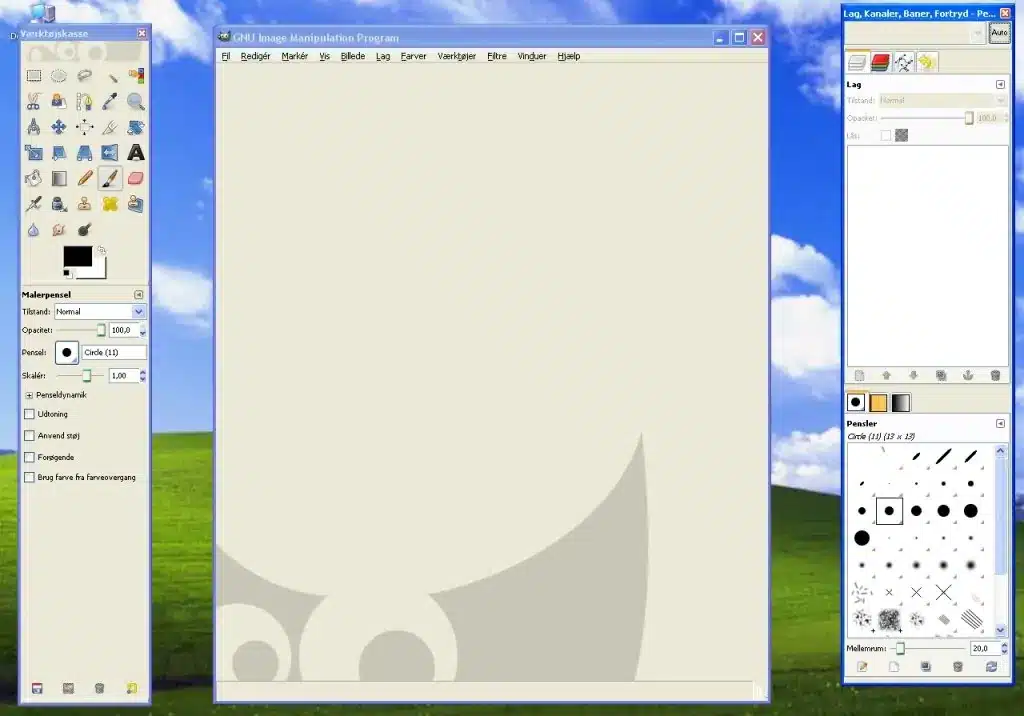Viewport: 1024px width, 716px height.
Task: Choose the Zoom magnifier tool
Action: [x=135, y=101]
